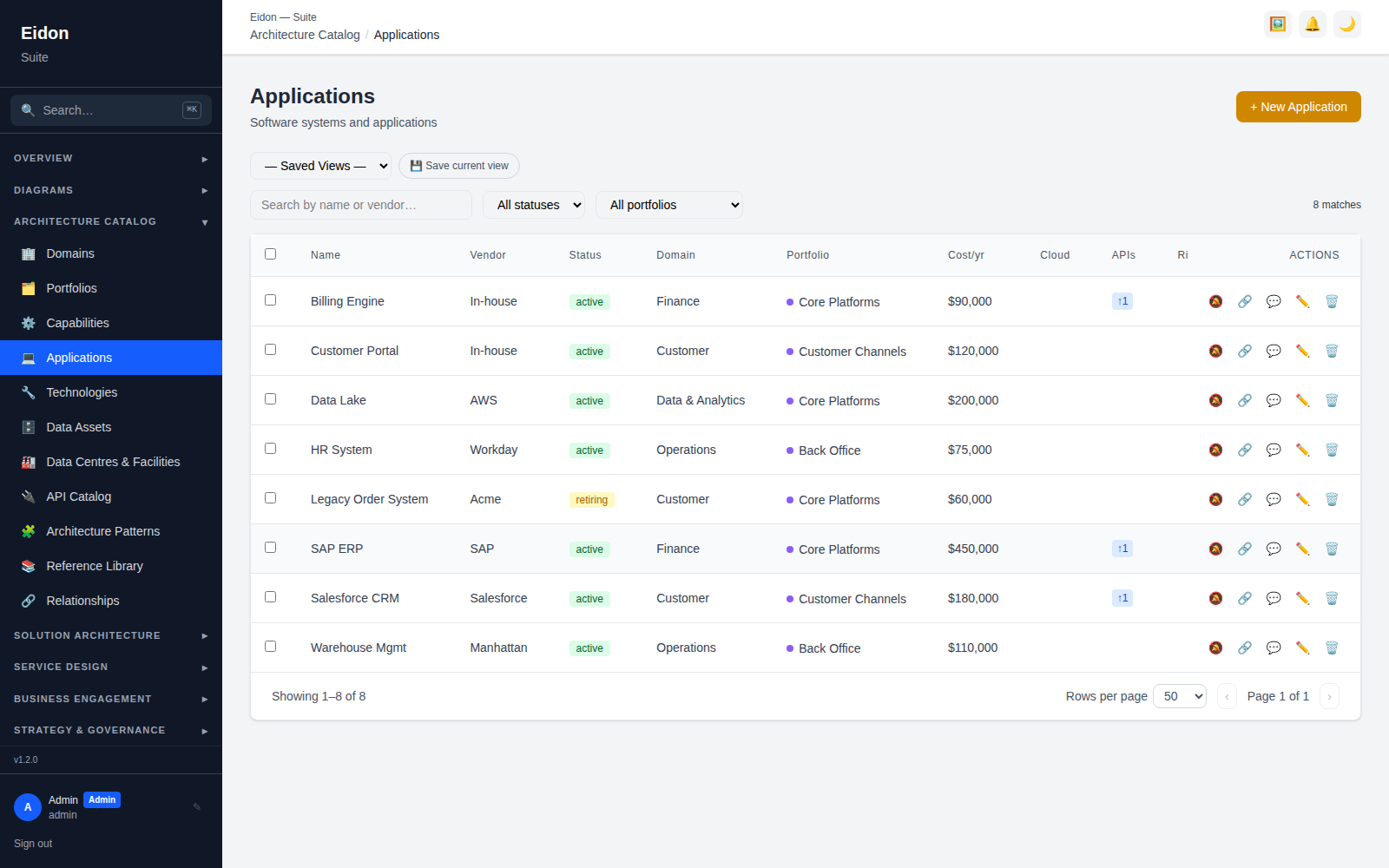Open the Capabilities page
This screenshot has height=868, width=1389.
click(x=111, y=323)
